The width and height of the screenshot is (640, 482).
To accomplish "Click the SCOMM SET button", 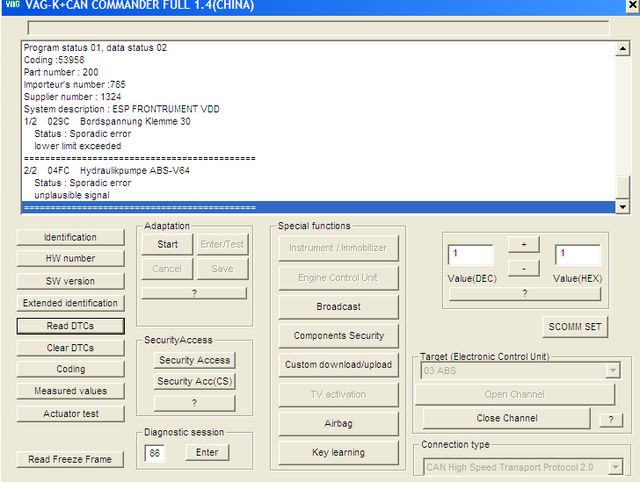I will 575,327.
